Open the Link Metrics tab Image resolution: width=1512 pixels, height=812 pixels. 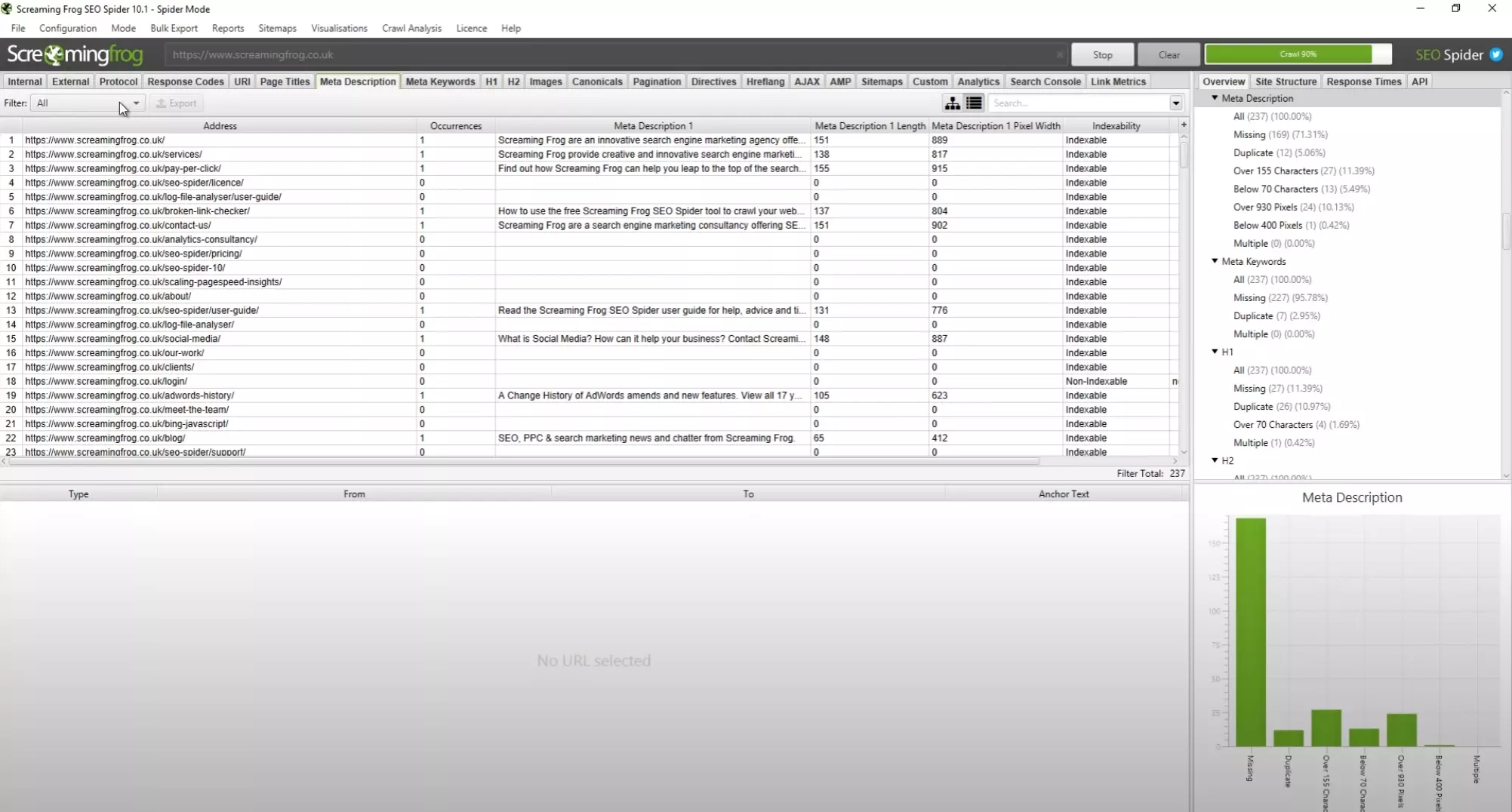[1118, 82]
